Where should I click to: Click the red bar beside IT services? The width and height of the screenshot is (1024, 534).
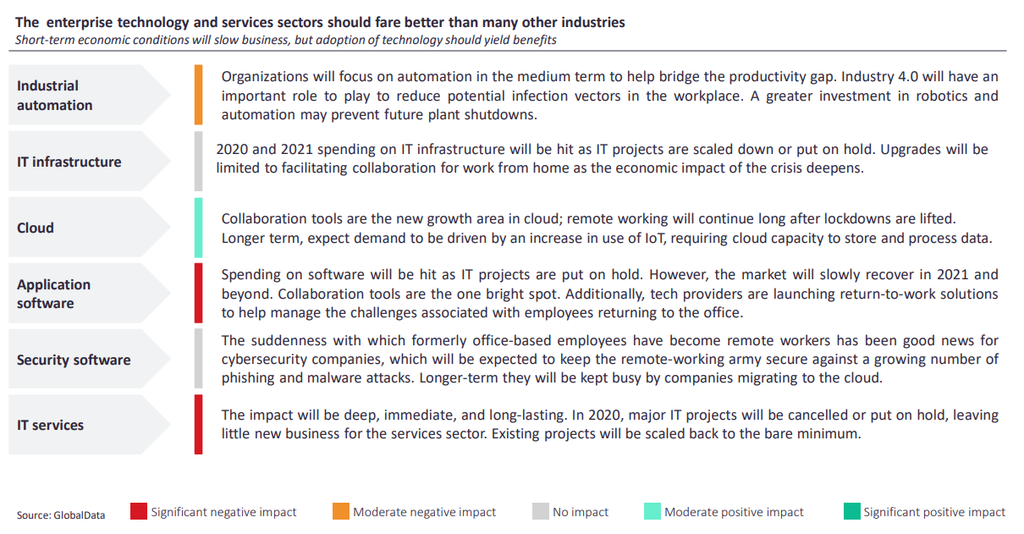pyautogui.click(x=199, y=424)
